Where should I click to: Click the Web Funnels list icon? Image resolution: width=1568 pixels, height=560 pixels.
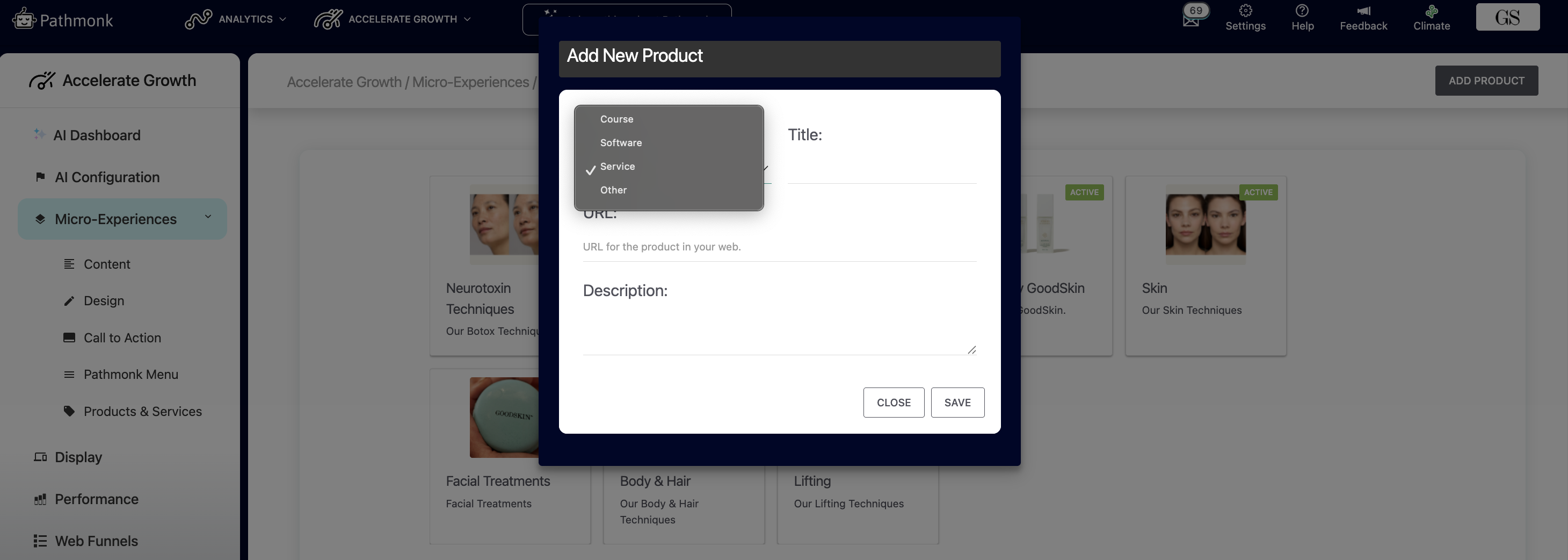point(40,541)
